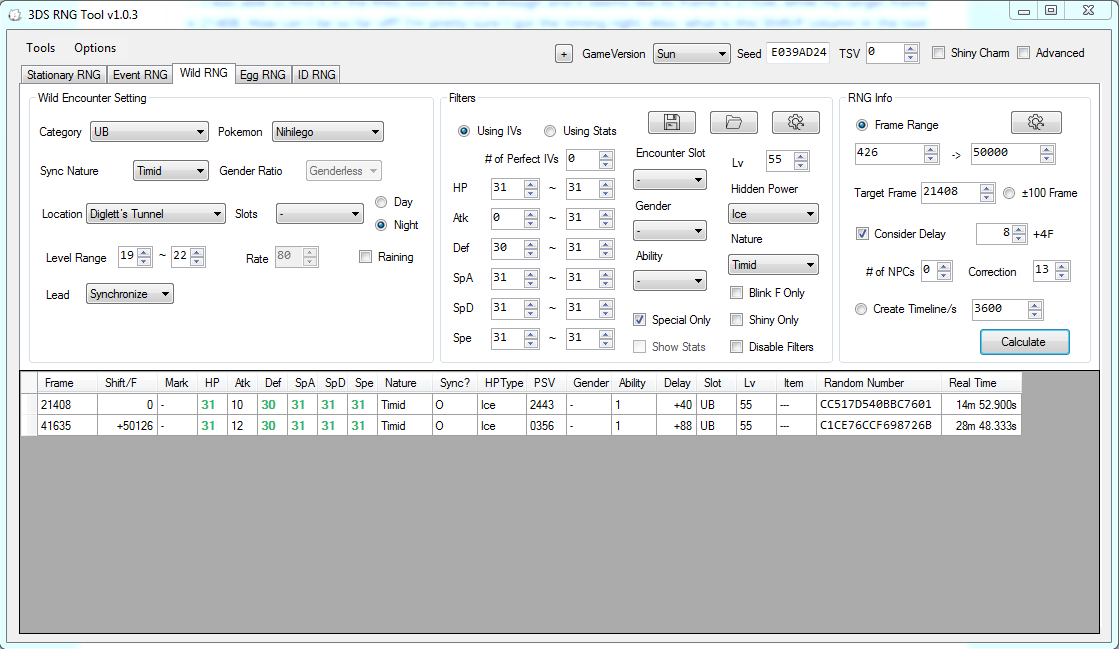
Task: Switch to the Event RNG tab
Action: click(x=140, y=75)
